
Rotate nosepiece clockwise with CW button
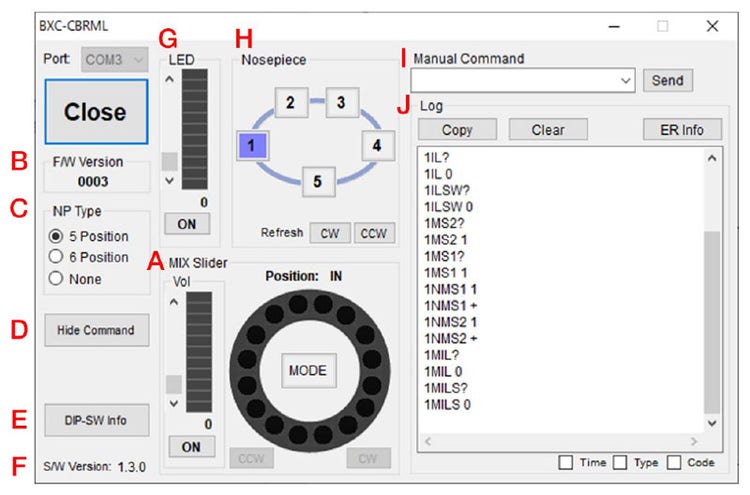point(328,233)
